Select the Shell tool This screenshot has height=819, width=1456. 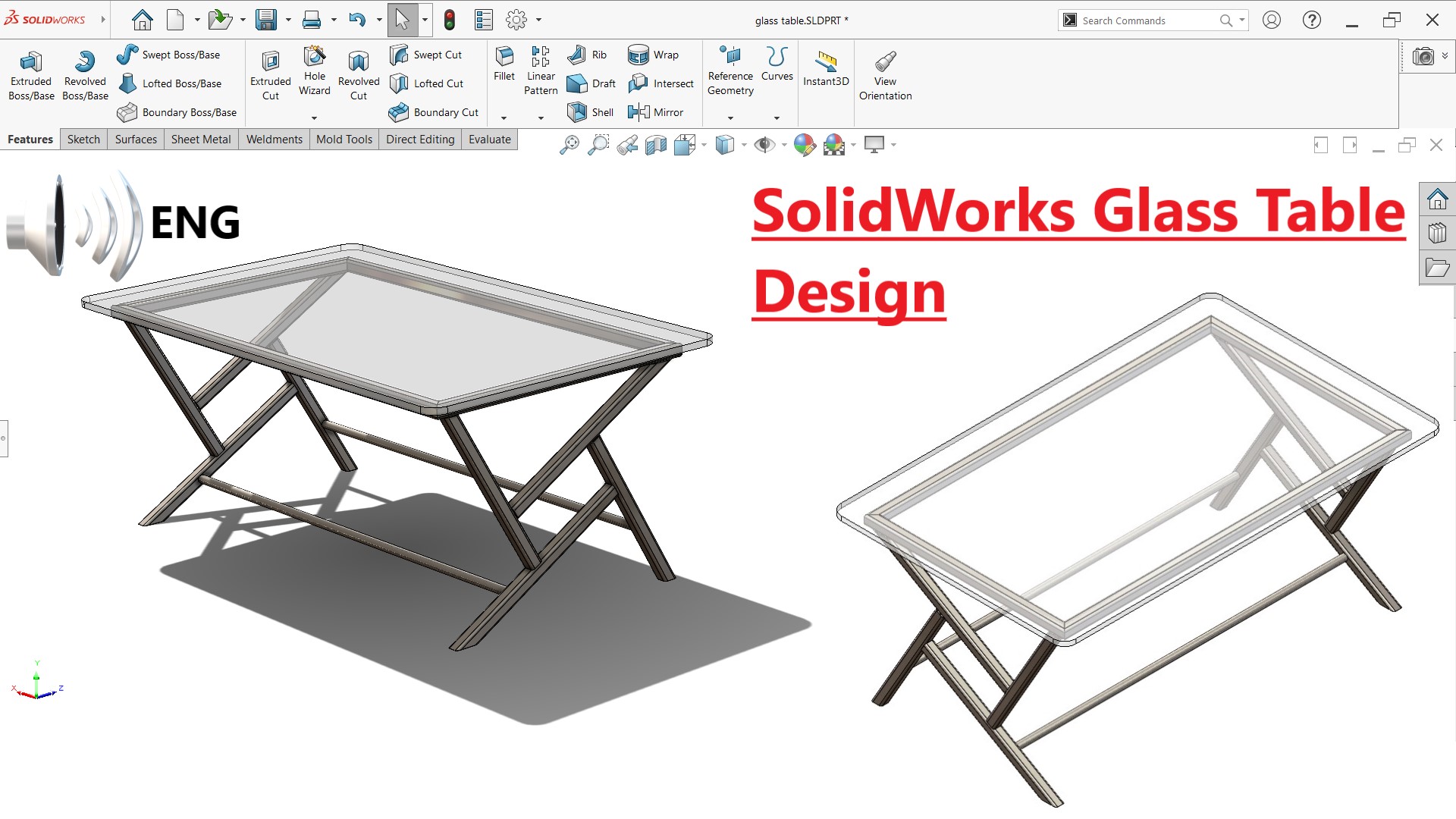tap(591, 112)
